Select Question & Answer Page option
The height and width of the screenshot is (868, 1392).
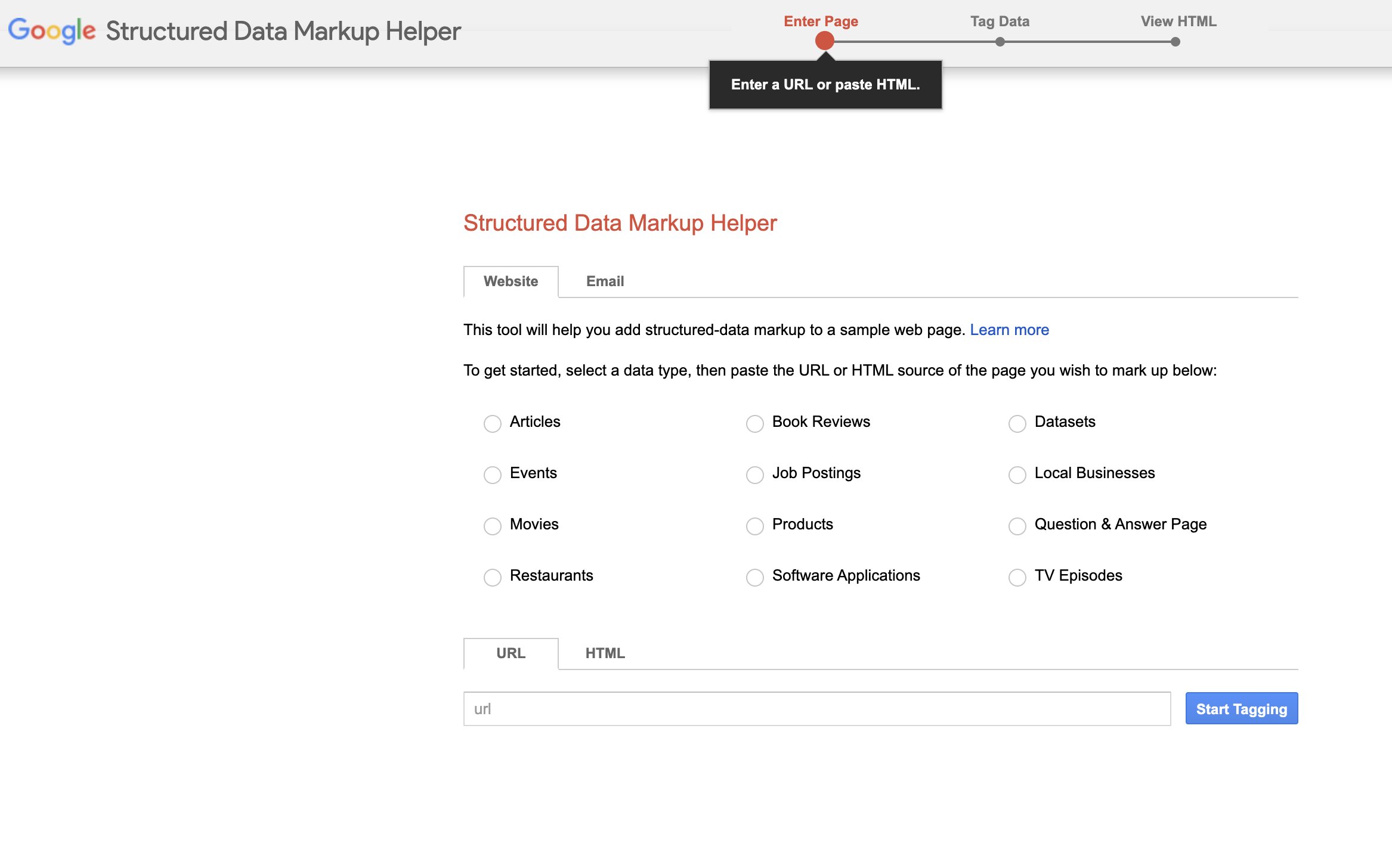pyautogui.click(x=1017, y=526)
